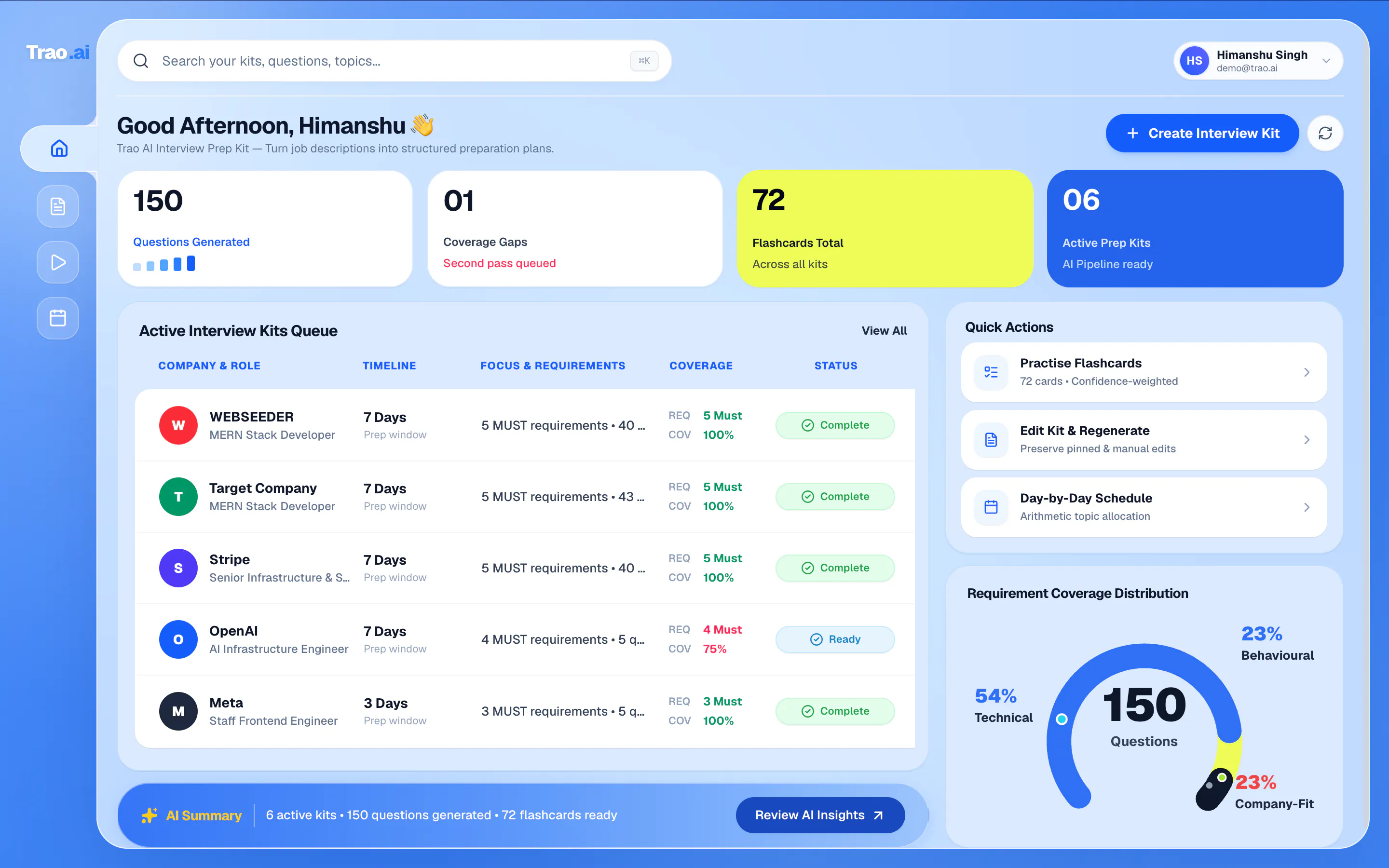The image size is (1389, 868).
Task: Click the TIMELINE column header
Action: point(389,366)
